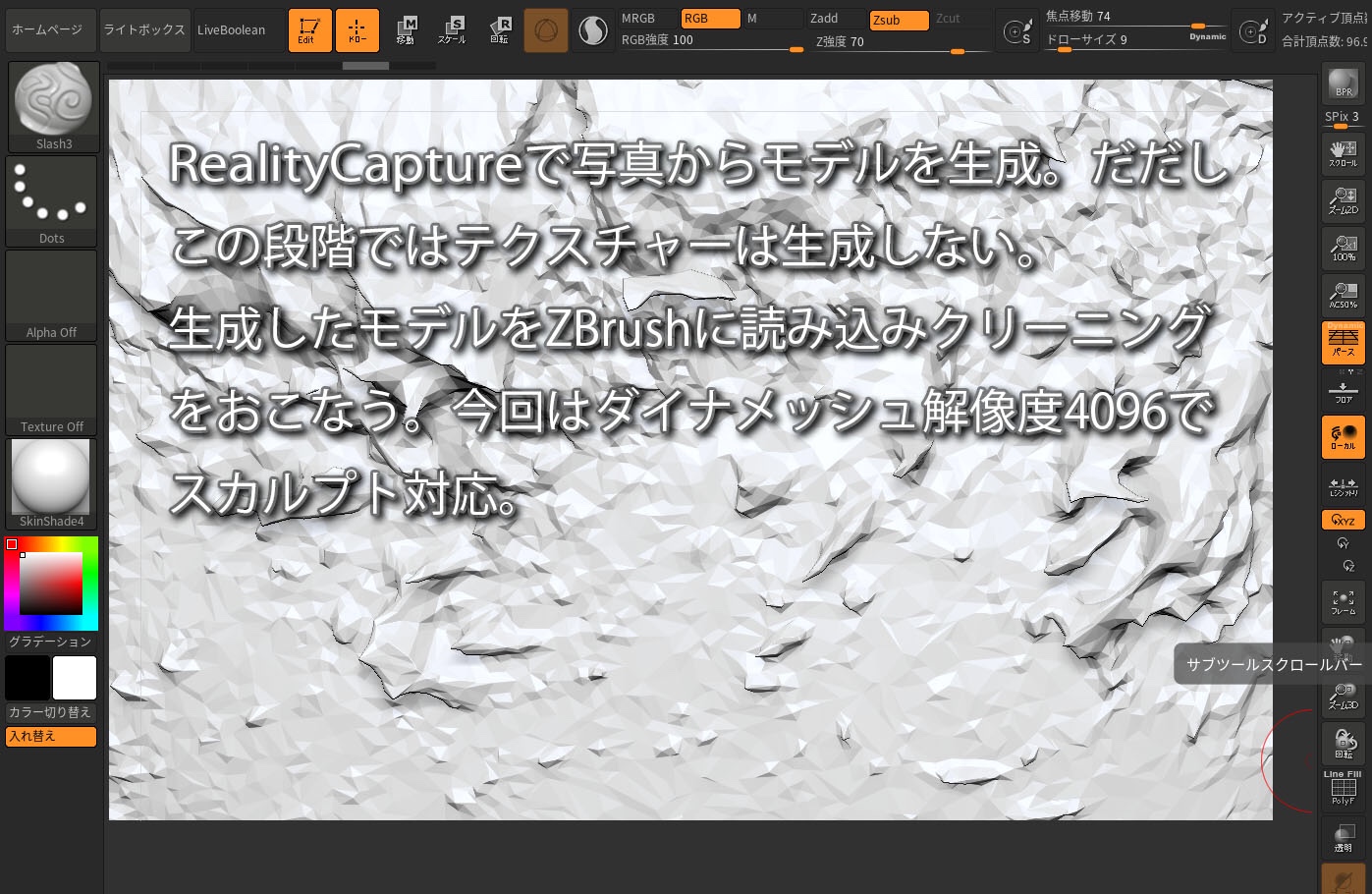Toggle Edit mode button
The height and width of the screenshot is (894, 1372).
309,30
